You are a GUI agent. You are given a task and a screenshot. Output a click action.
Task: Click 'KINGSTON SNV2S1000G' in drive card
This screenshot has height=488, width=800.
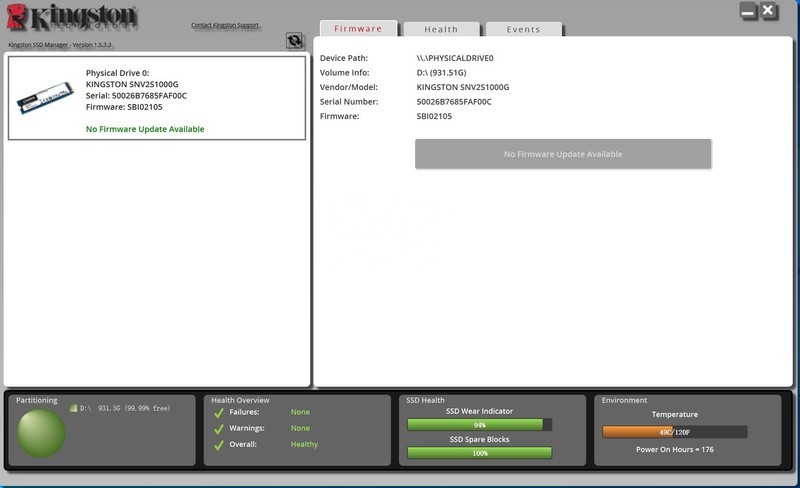[x=132, y=84]
